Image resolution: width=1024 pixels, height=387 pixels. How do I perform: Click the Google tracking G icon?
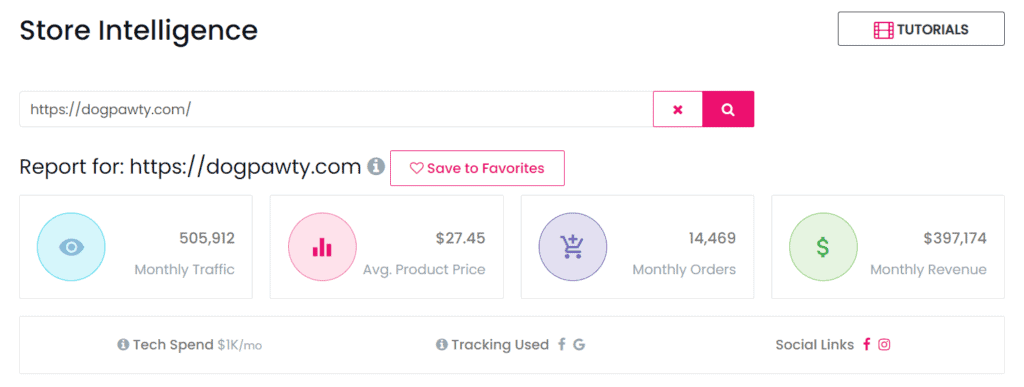[579, 345]
